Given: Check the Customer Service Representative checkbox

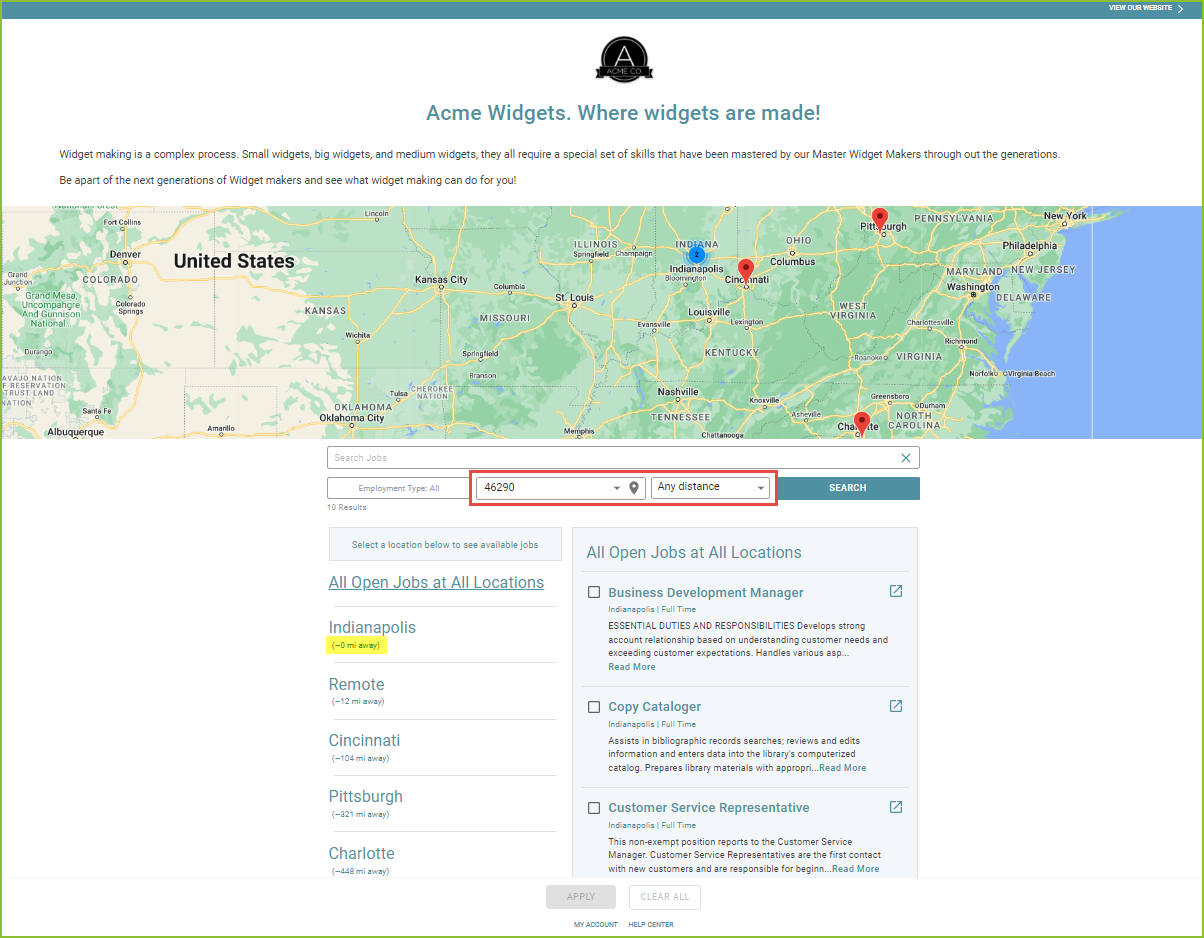Looking at the screenshot, I should (x=594, y=808).
